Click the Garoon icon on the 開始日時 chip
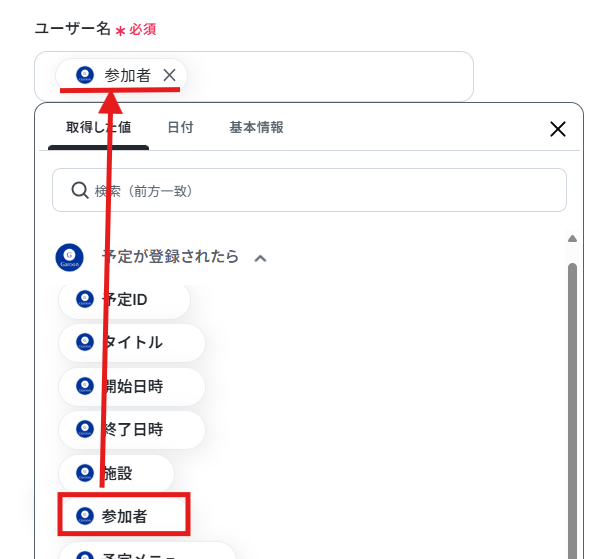The height and width of the screenshot is (559, 602). [x=85, y=385]
